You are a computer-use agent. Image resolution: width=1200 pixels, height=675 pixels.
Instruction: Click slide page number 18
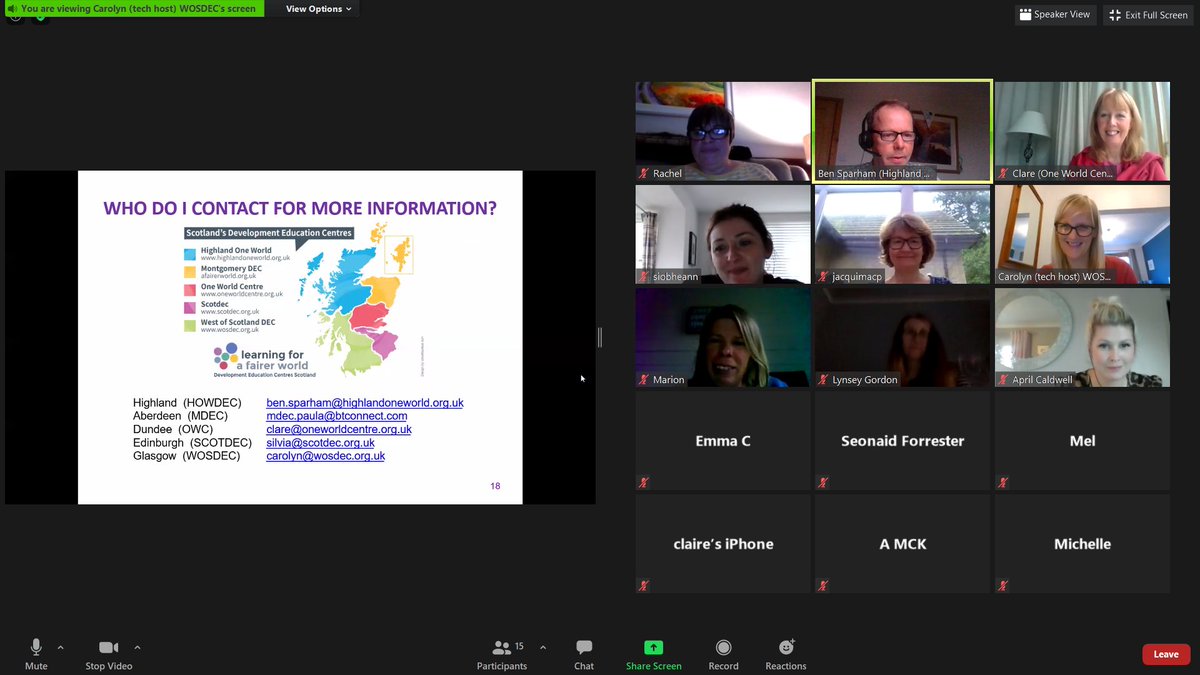(495, 486)
